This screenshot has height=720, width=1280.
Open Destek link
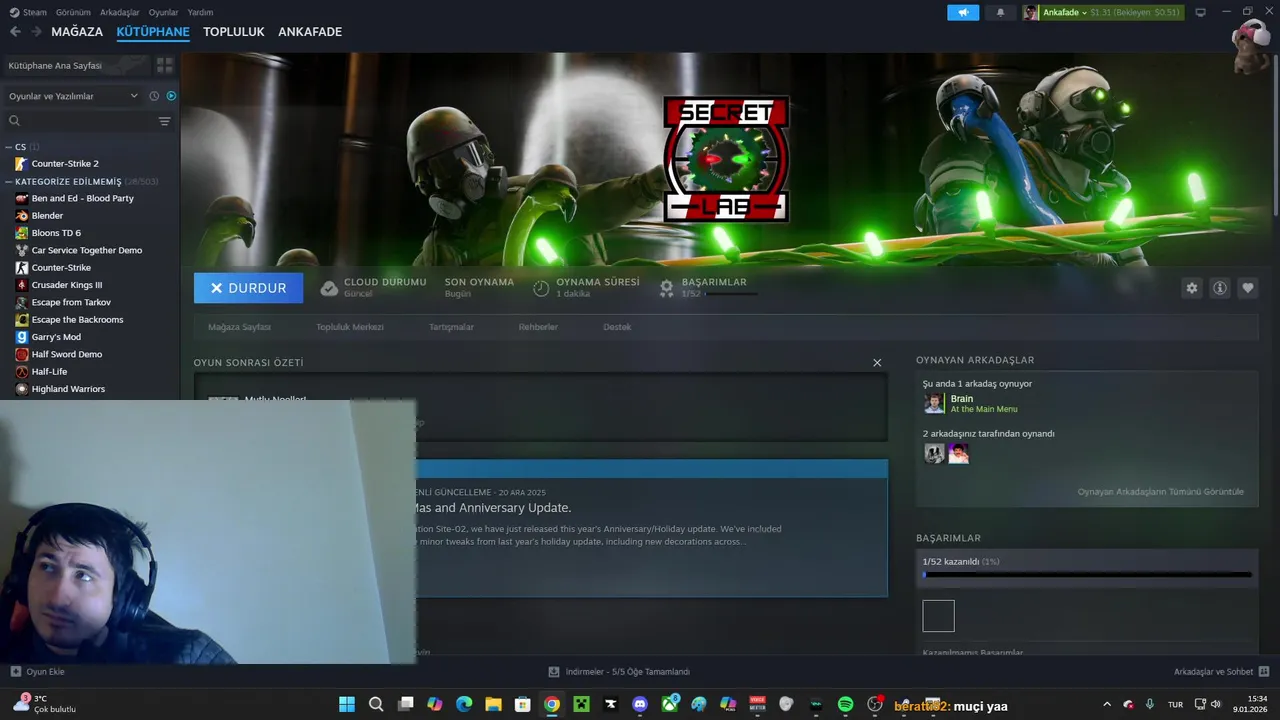click(617, 327)
